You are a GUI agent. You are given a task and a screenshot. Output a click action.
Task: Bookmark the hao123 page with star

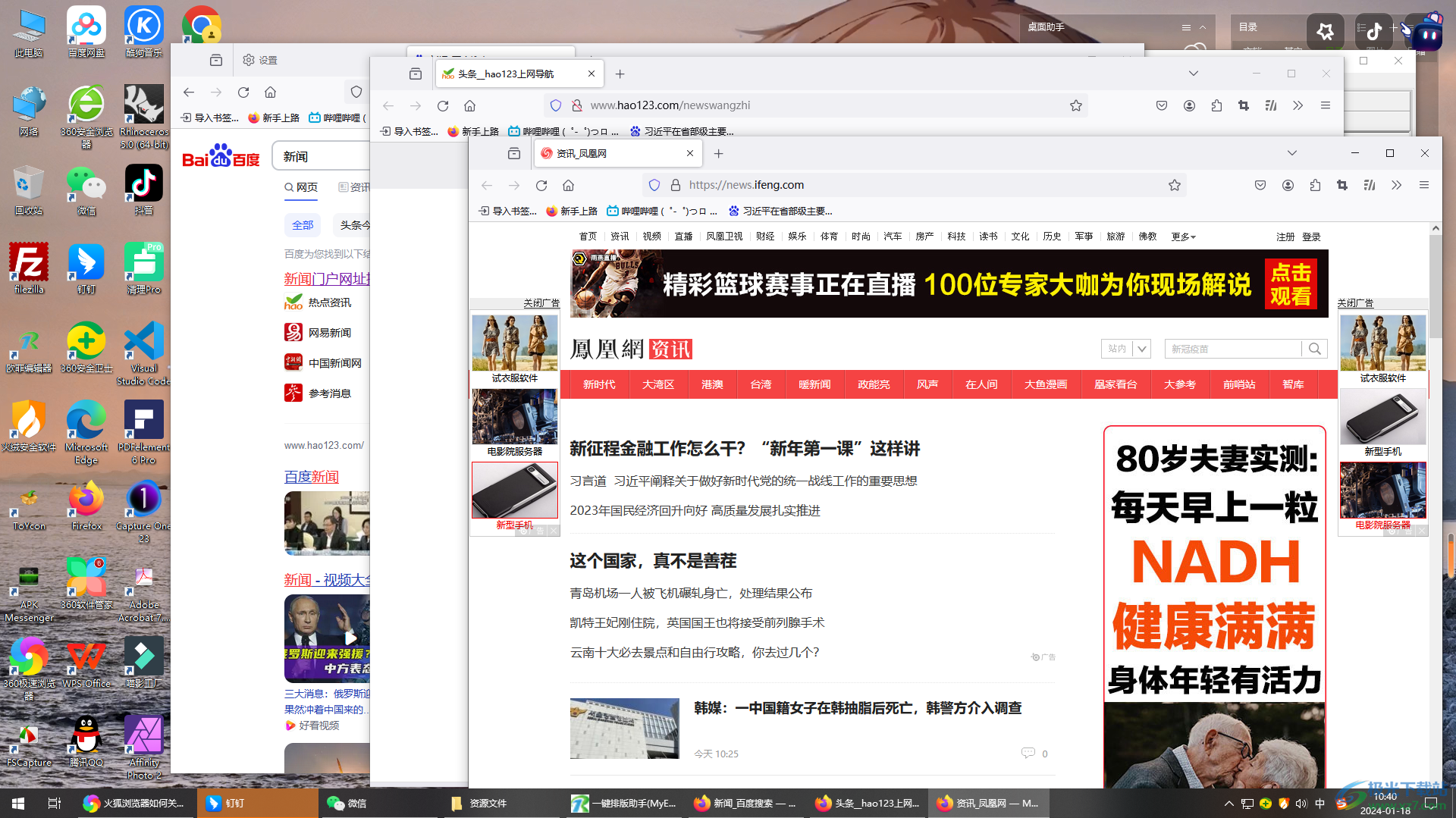(x=1076, y=106)
